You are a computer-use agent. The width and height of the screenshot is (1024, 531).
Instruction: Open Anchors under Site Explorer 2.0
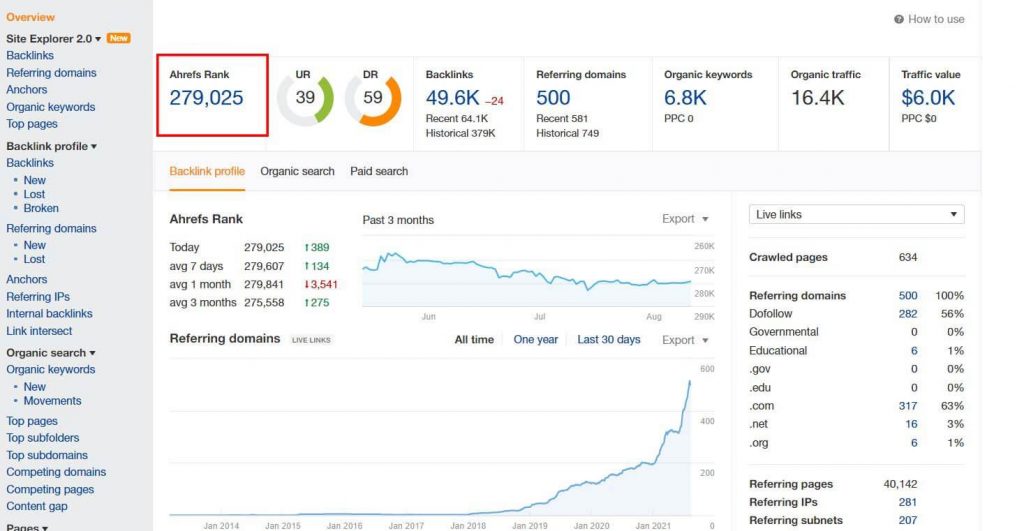27,89
